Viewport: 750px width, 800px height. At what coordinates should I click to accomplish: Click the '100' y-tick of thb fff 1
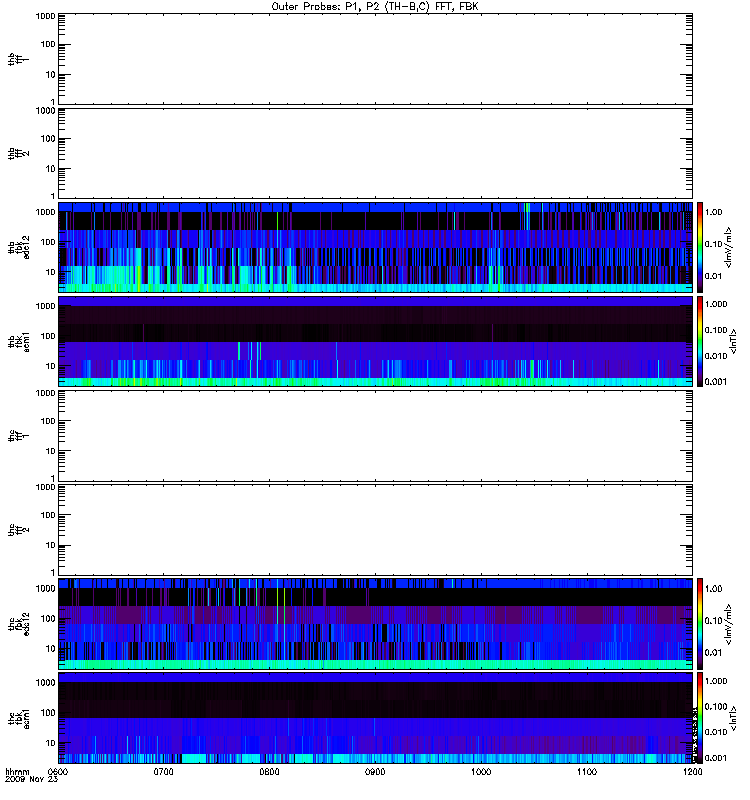(48, 44)
